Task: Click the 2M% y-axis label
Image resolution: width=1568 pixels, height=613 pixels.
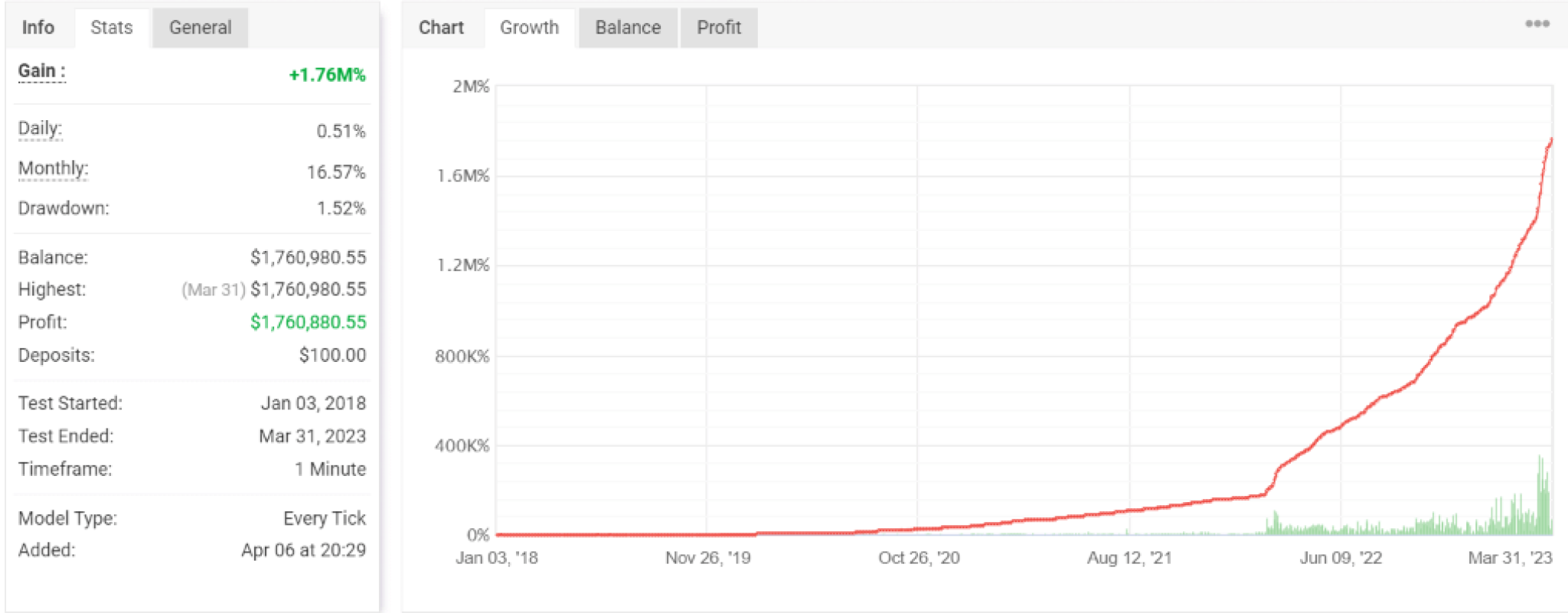Action: pyautogui.click(x=470, y=86)
